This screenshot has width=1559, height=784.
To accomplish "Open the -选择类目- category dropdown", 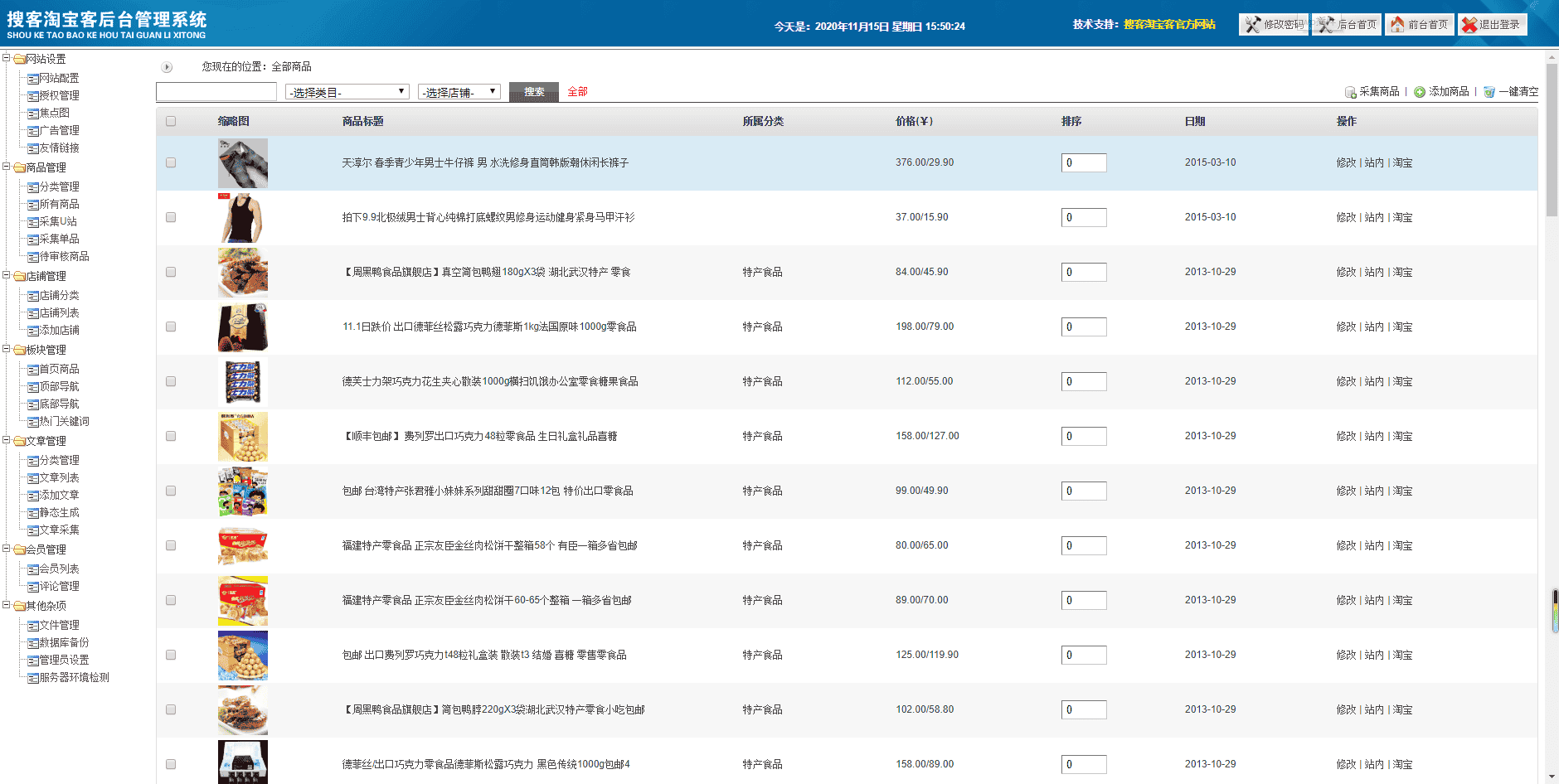I will tap(346, 91).
